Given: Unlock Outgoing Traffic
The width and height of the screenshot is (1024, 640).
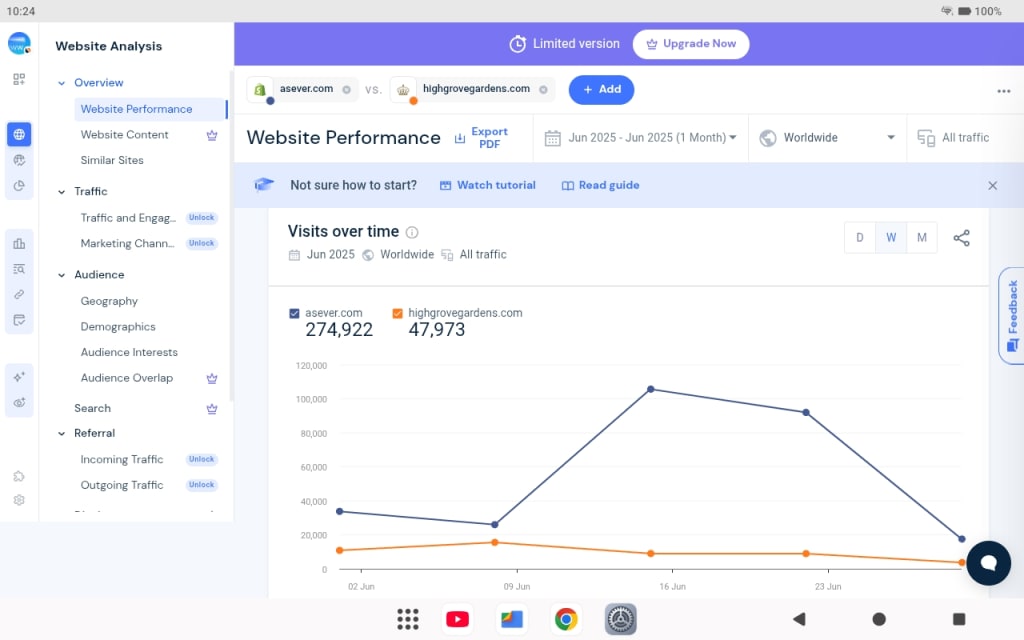Looking at the screenshot, I should click(x=201, y=485).
